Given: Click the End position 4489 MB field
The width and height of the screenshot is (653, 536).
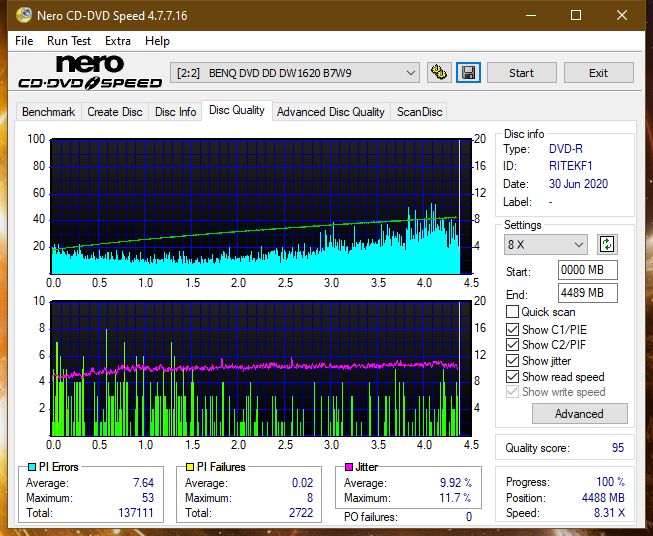Looking at the screenshot, I should 587,293.
